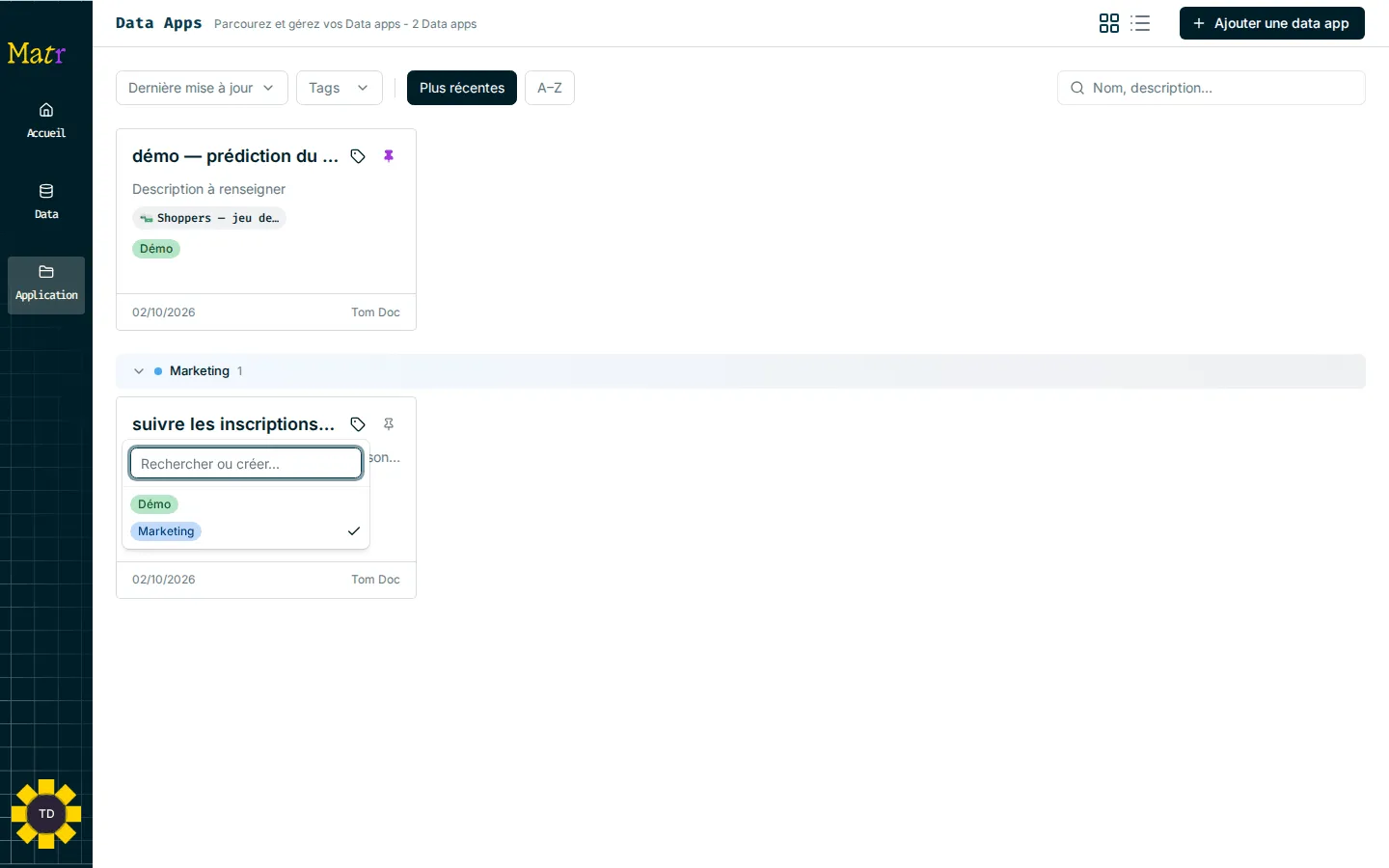
Task: Focus the Nom, description search field
Action: (1212, 88)
